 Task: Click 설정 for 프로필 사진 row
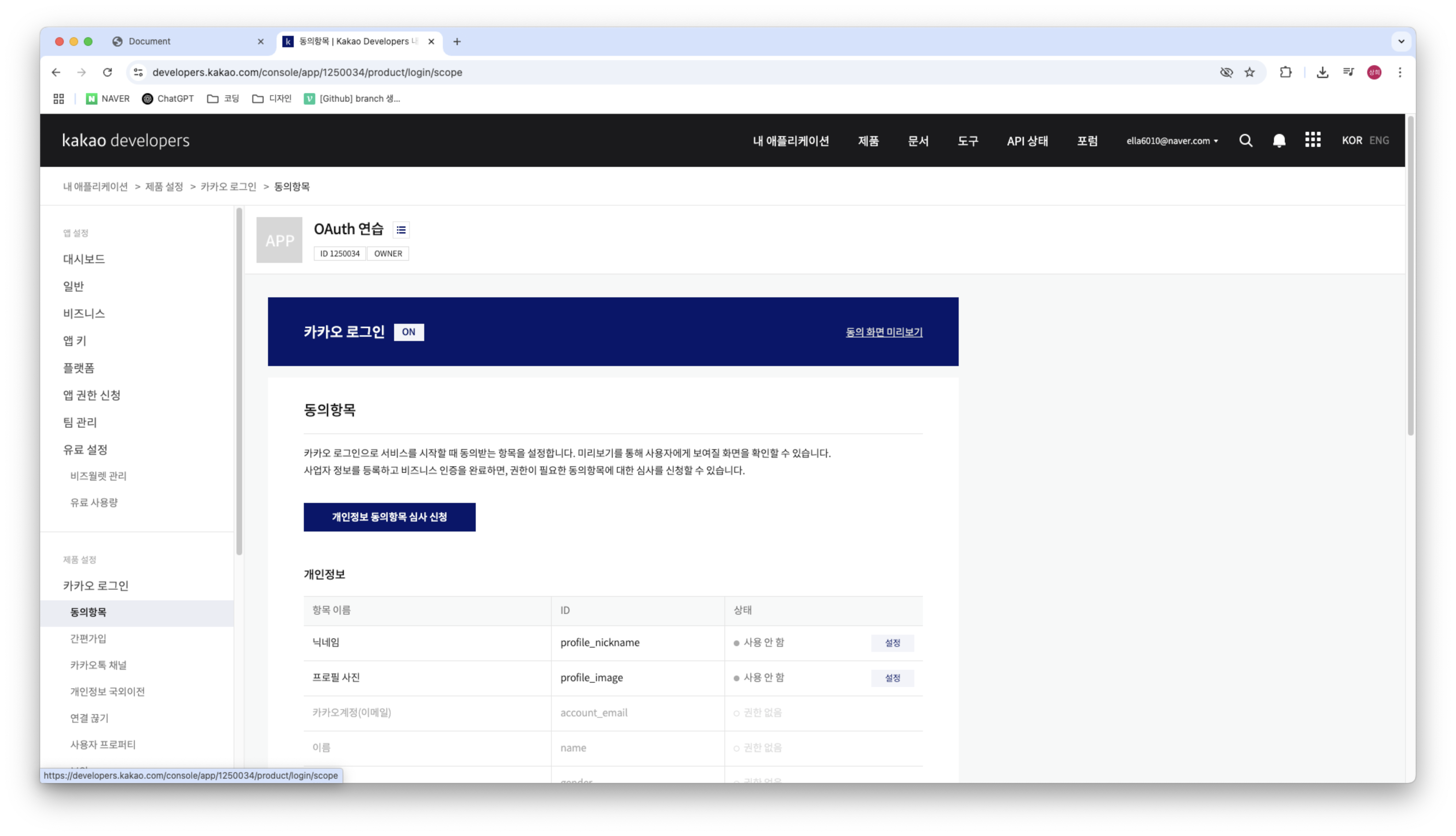point(893,678)
